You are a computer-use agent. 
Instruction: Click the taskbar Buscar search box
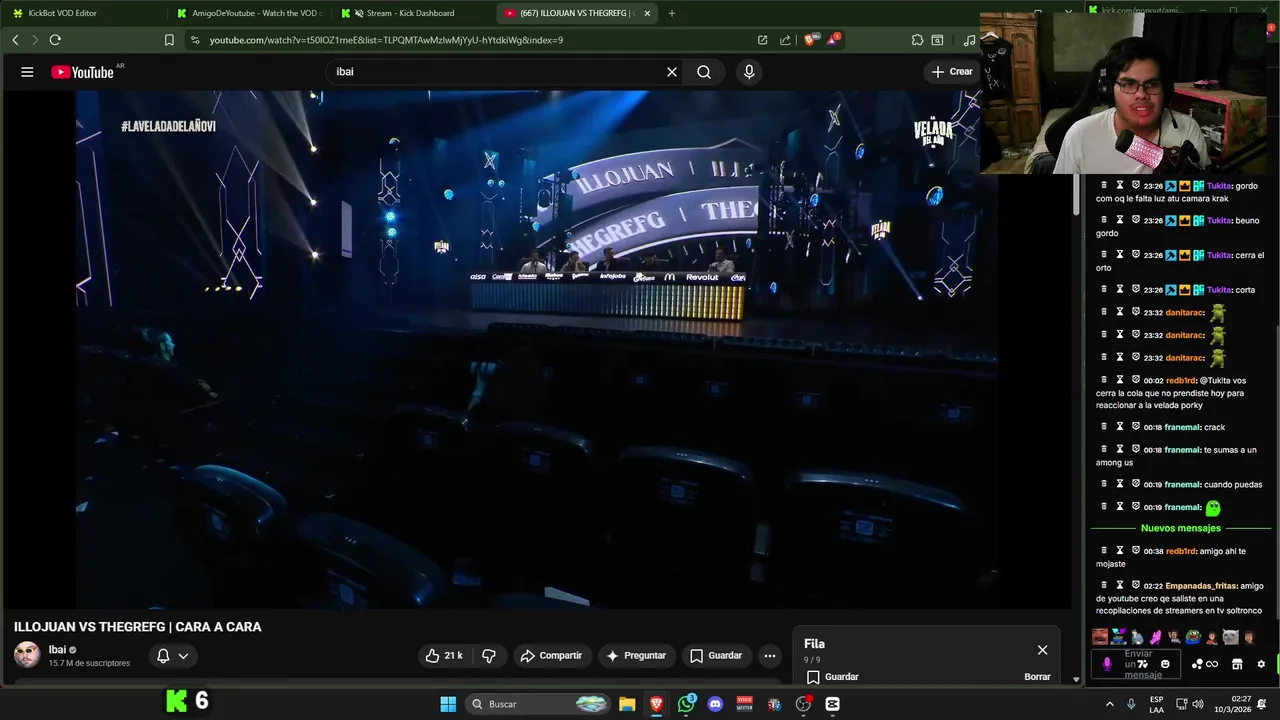tap(538, 704)
